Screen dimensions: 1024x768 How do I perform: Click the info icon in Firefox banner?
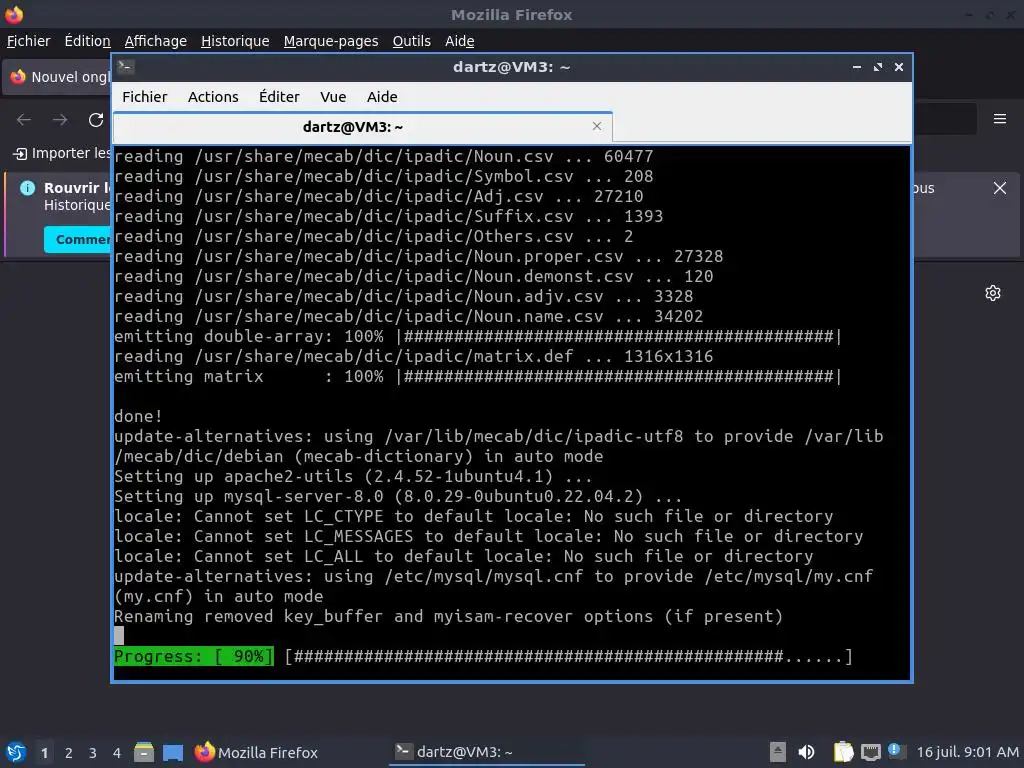[x=27, y=188]
